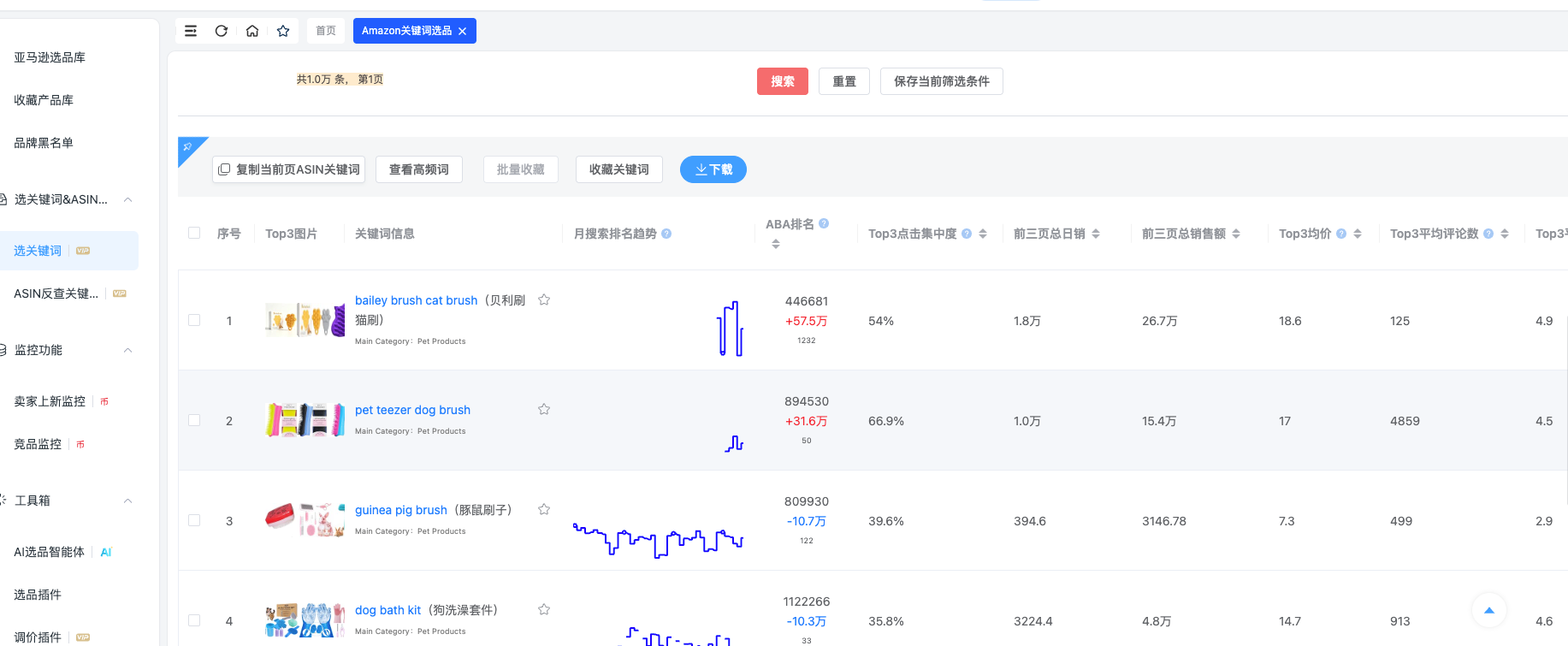Image resolution: width=1568 pixels, height=646 pixels.
Task: Click the AI badge next to AI选品智能体
Action: pyautogui.click(x=106, y=552)
